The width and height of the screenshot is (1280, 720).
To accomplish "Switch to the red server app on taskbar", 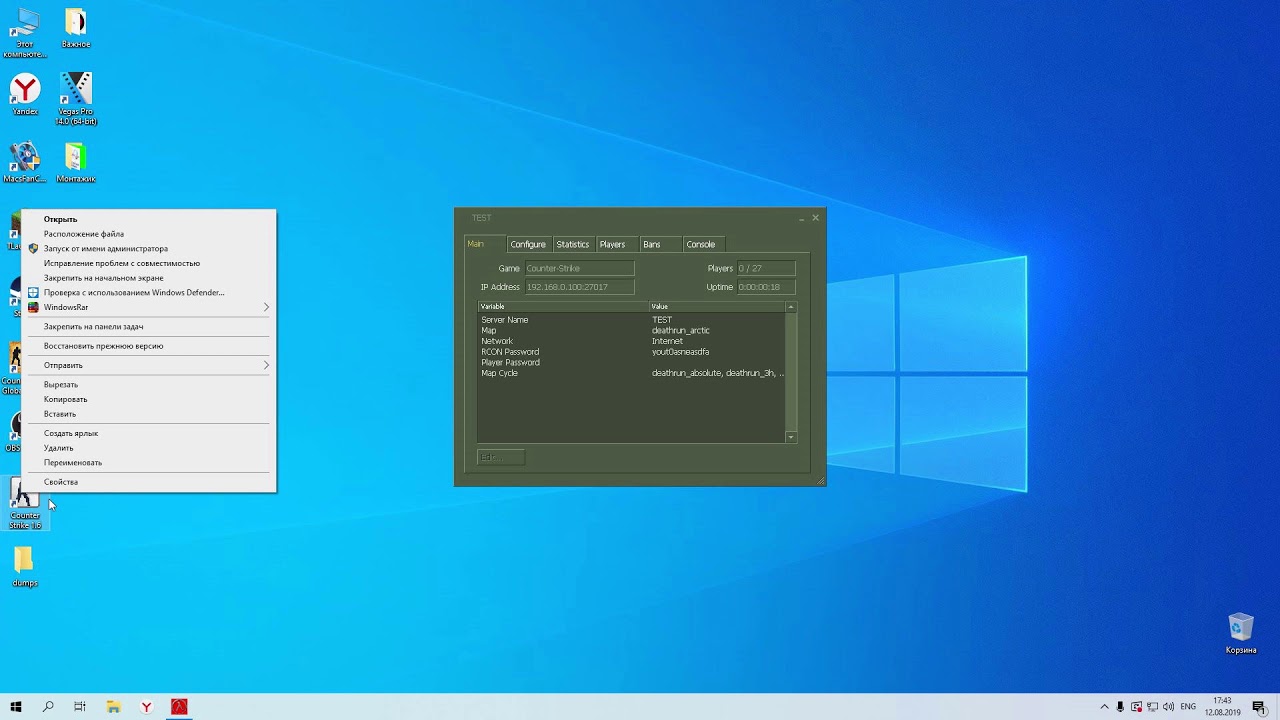I will 179,707.
